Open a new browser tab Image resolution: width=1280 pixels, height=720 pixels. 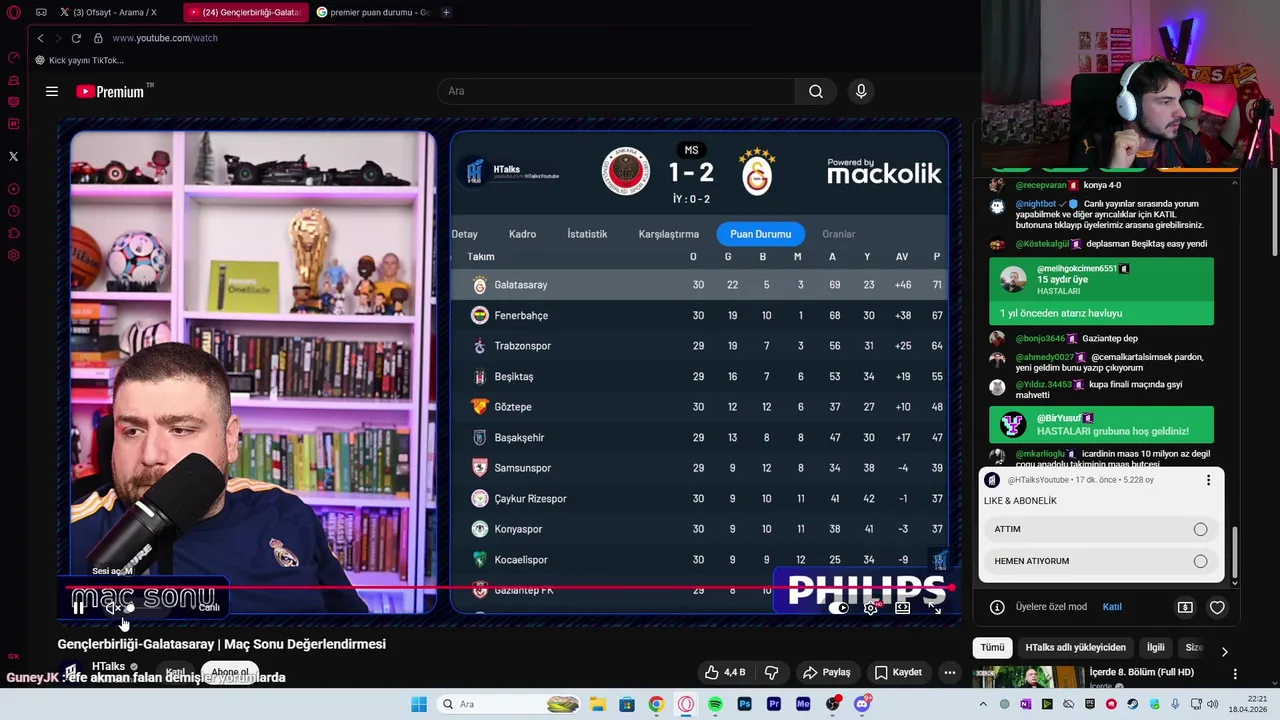446,12
